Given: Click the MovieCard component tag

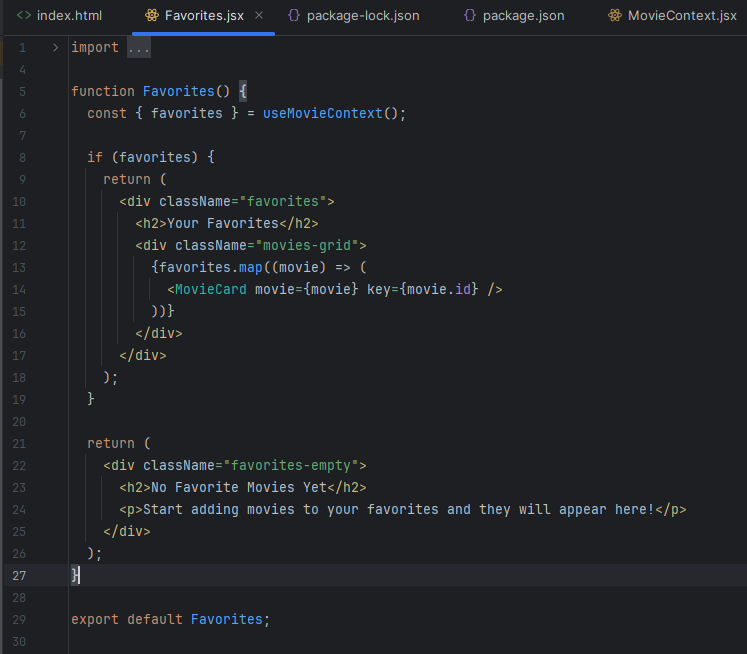Looking at the screenshot, I should coord(210,289).
